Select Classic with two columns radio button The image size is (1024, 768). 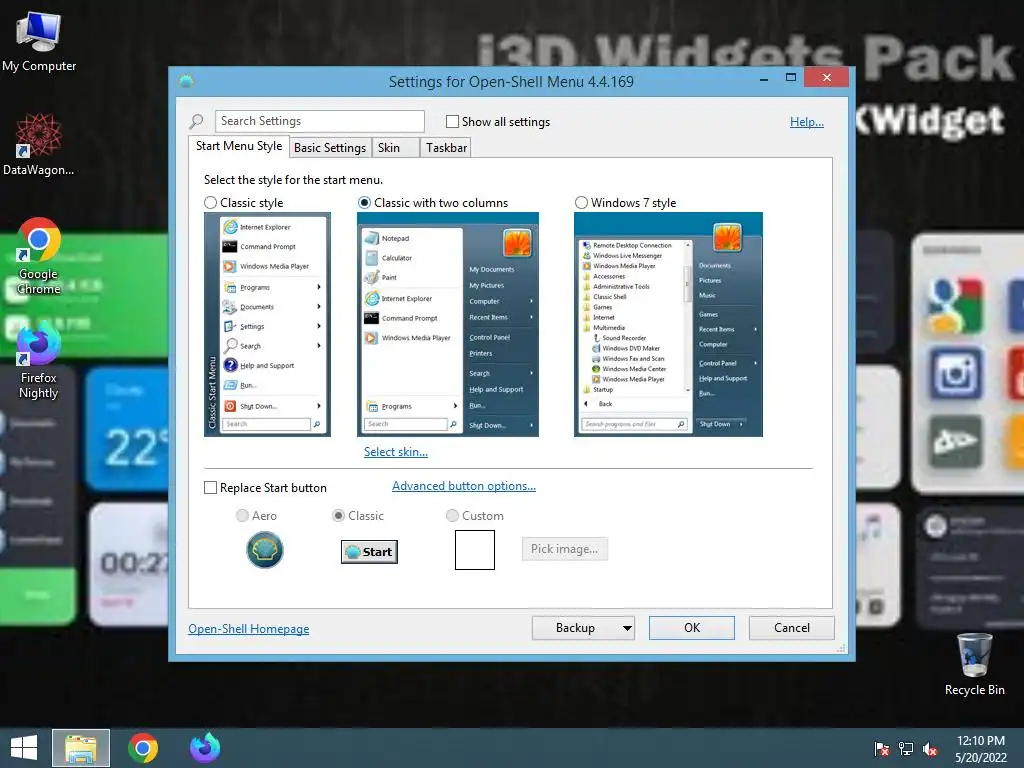[x=364, y=203]
